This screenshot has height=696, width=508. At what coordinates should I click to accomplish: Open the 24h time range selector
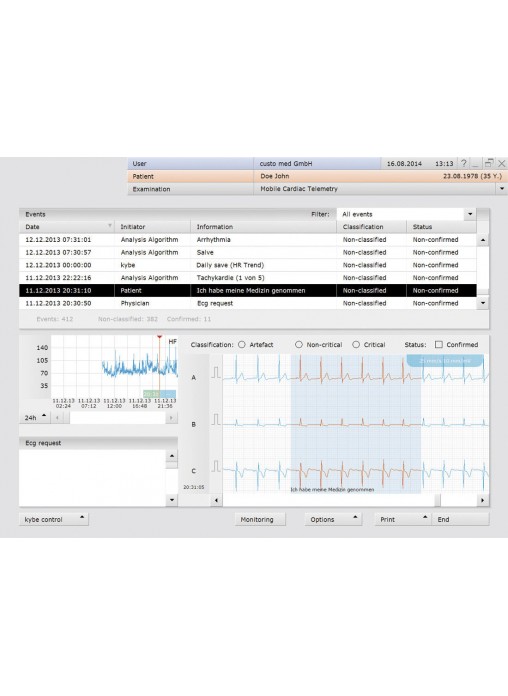[35, 418]
